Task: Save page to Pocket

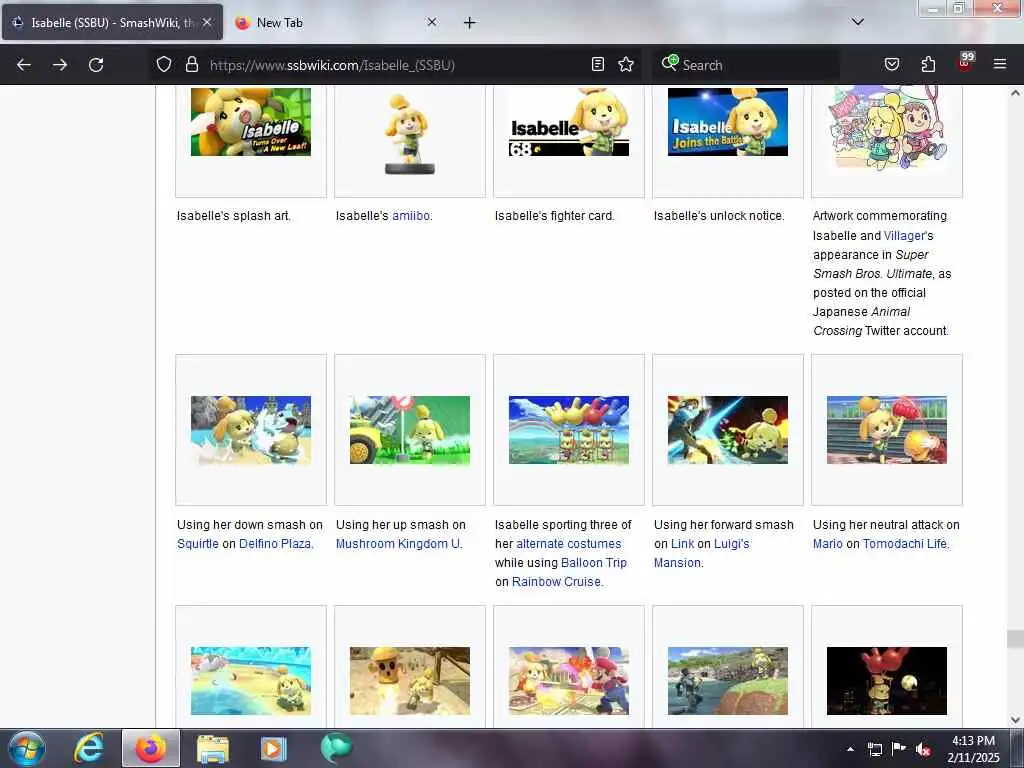Action: coord(892,64)
